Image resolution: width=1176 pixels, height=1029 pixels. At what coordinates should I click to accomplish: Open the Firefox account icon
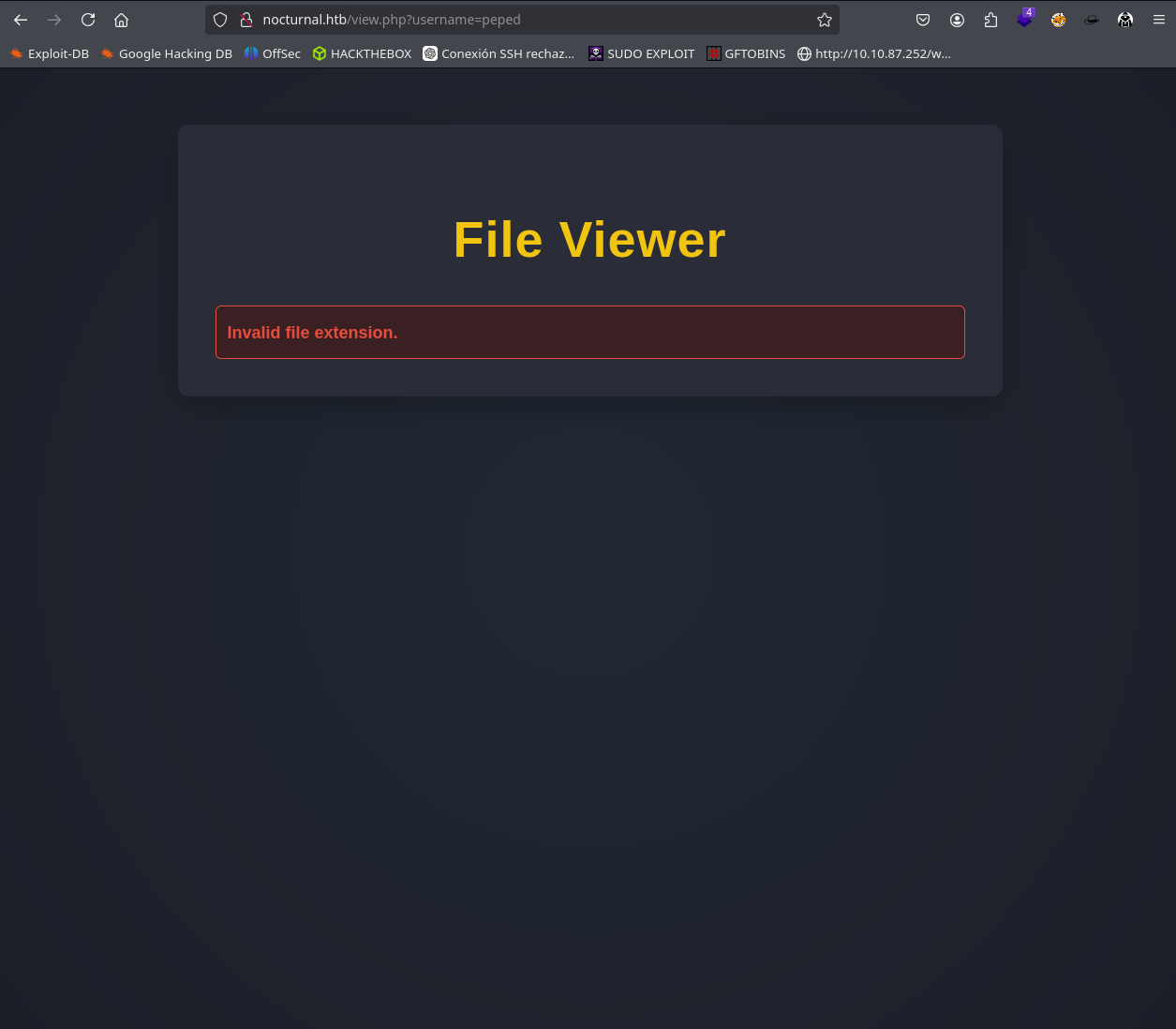pyautogui.click(x=957, y=20)
